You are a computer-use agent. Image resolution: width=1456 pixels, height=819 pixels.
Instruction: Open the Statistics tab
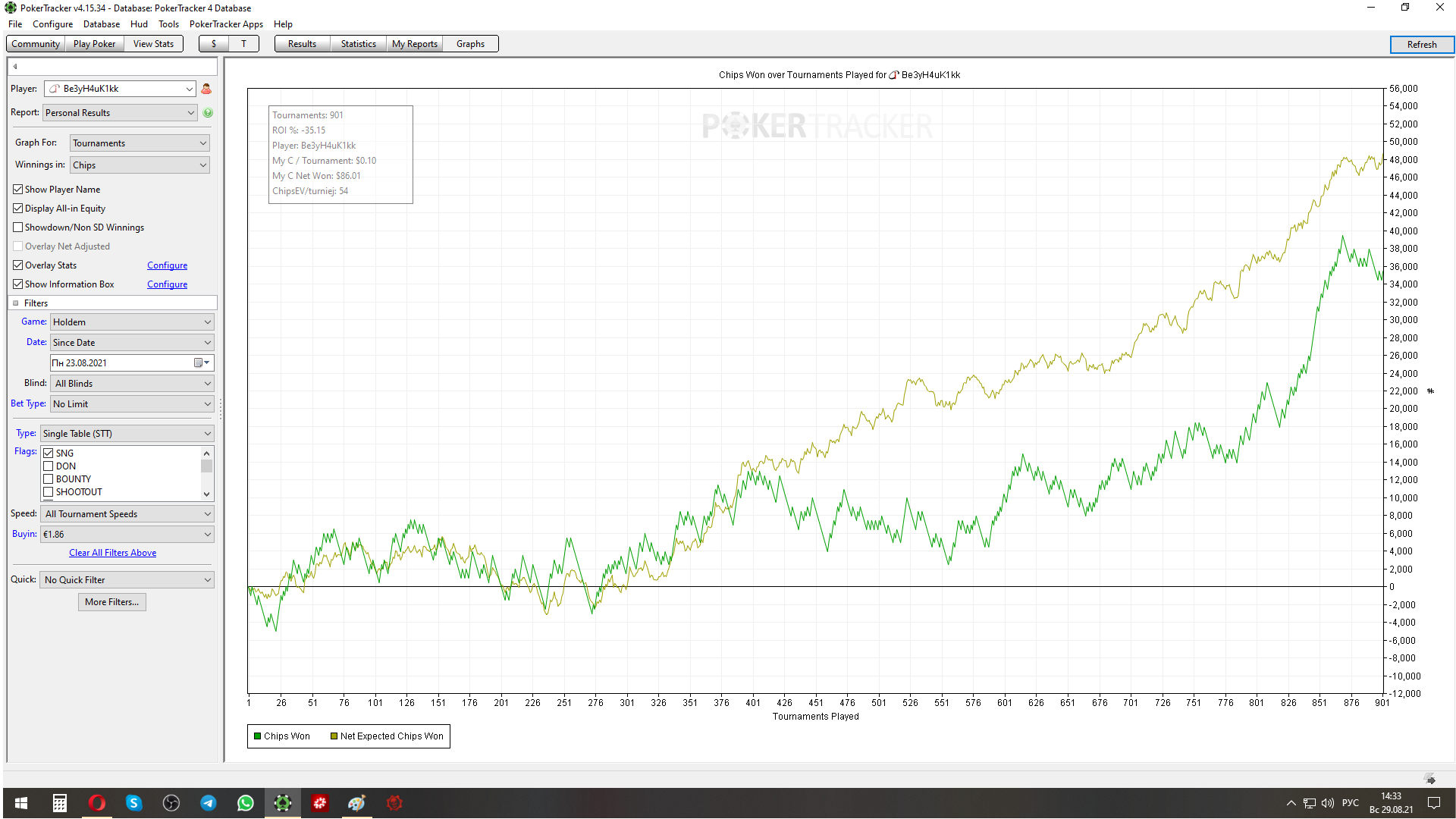[x=358, y=44]
